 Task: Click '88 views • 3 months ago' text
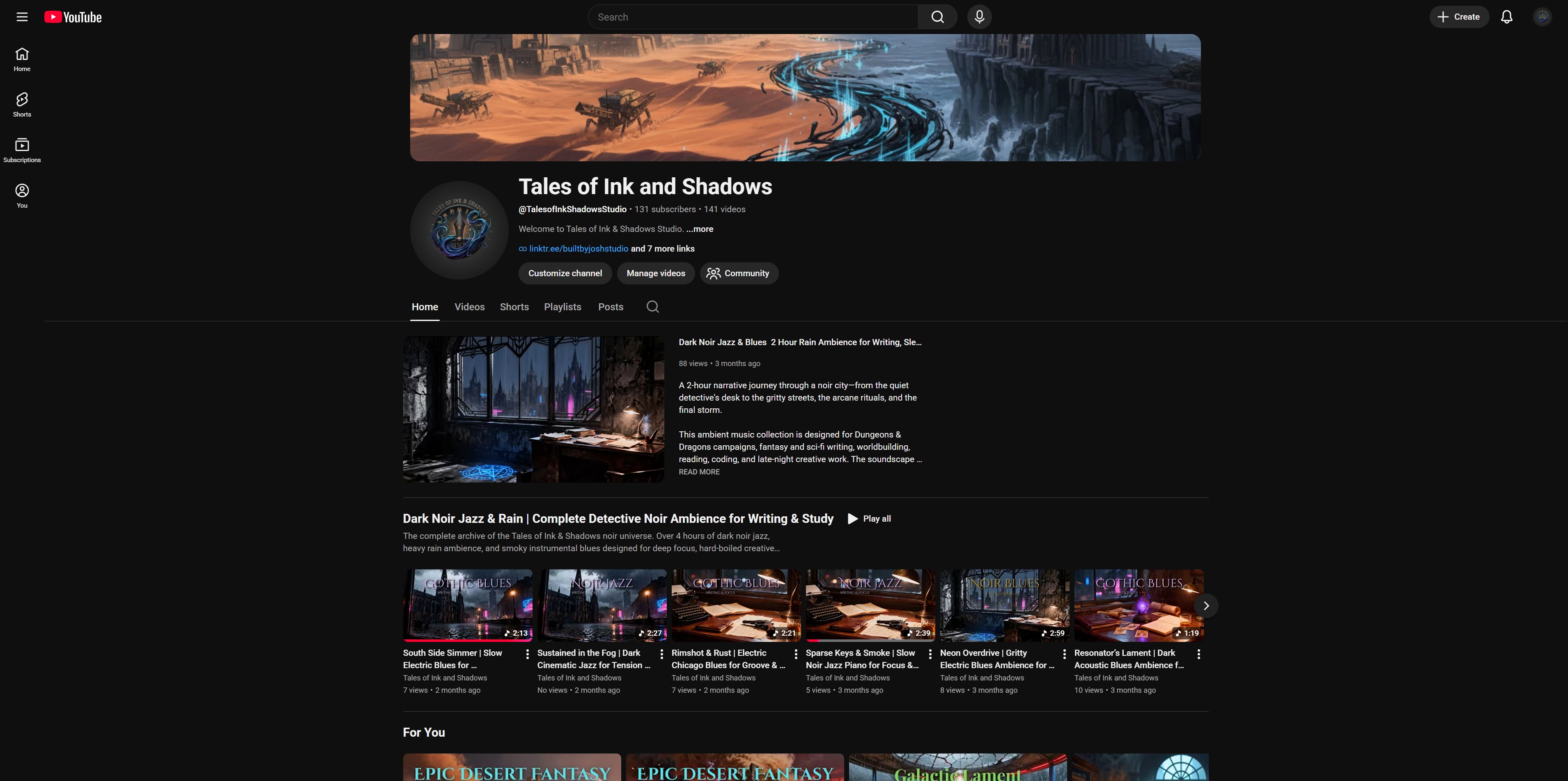pyautogui.click(x=719, y=364)
